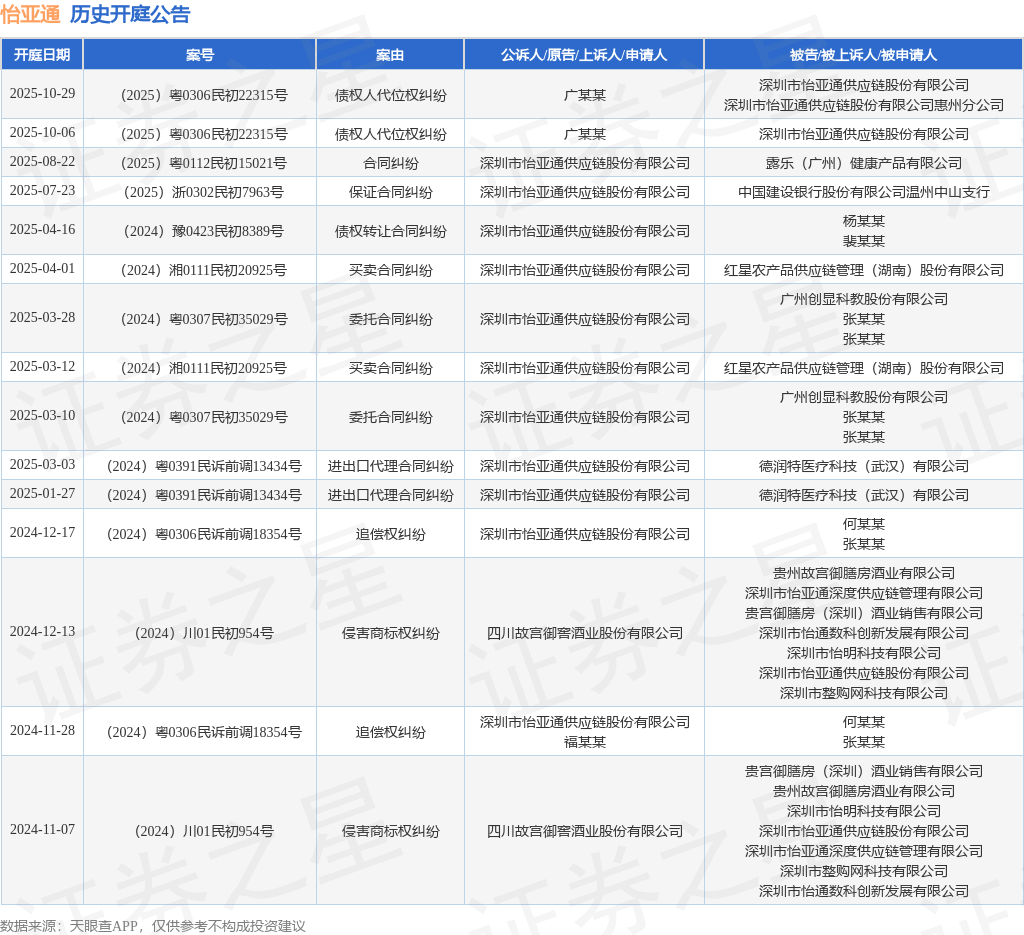The width and height of the screenshot is (1024, 935).
Task: Click the date cell 2024-11-28
Action: [x=42, y=731]
